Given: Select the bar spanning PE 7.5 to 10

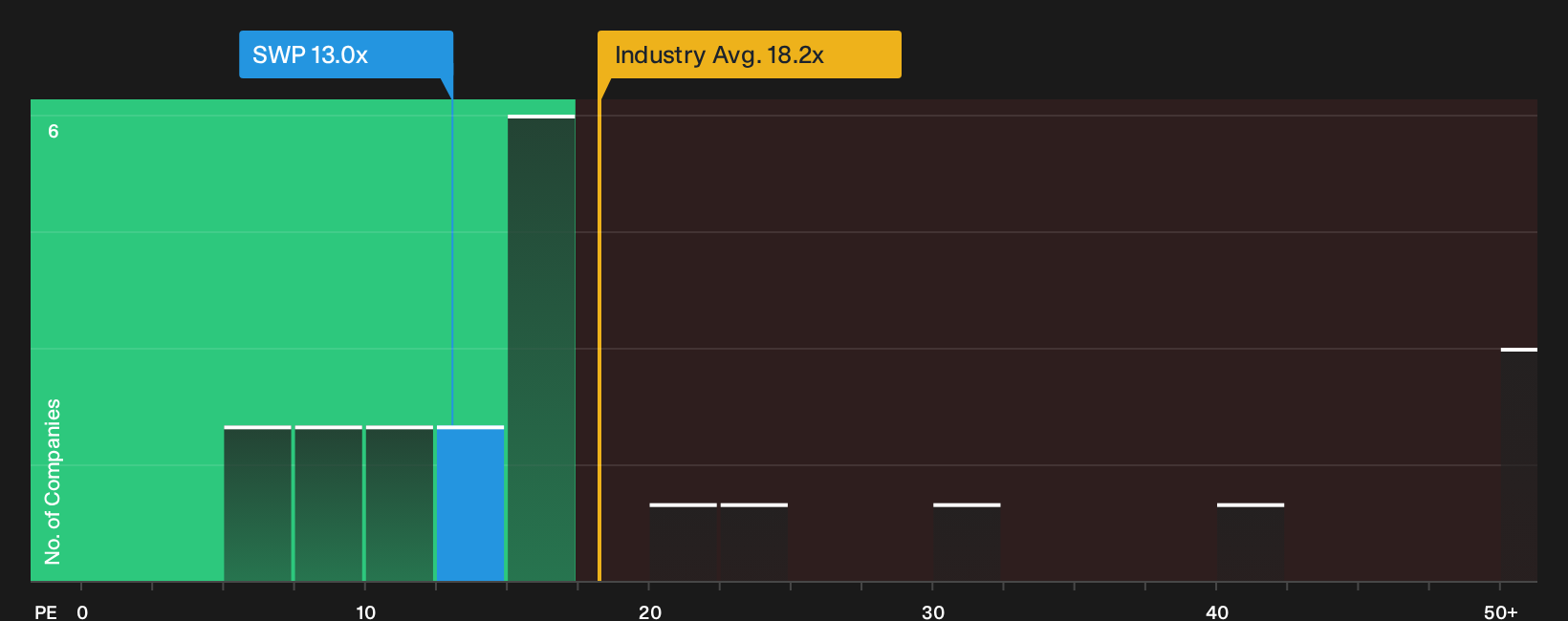Looking at the screenshot, I should pos(329,503).
